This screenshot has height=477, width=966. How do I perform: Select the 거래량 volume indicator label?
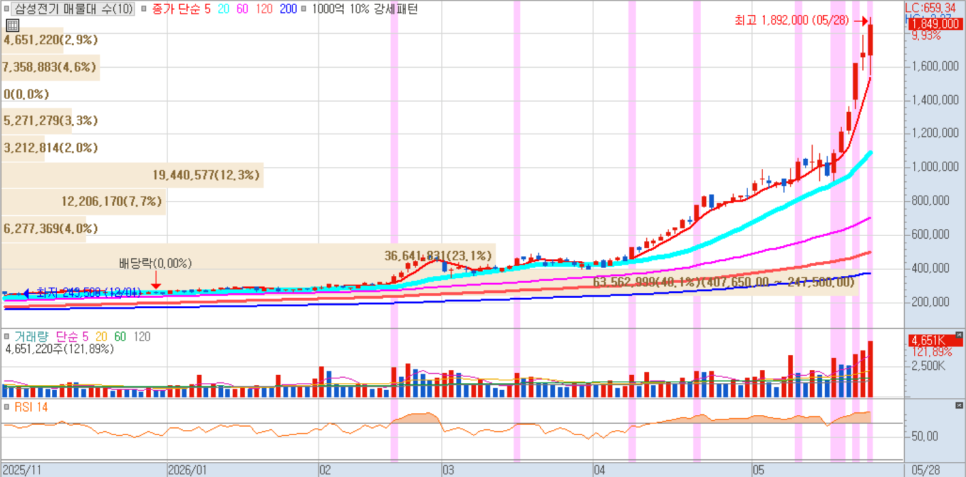(x=32, y=337)
